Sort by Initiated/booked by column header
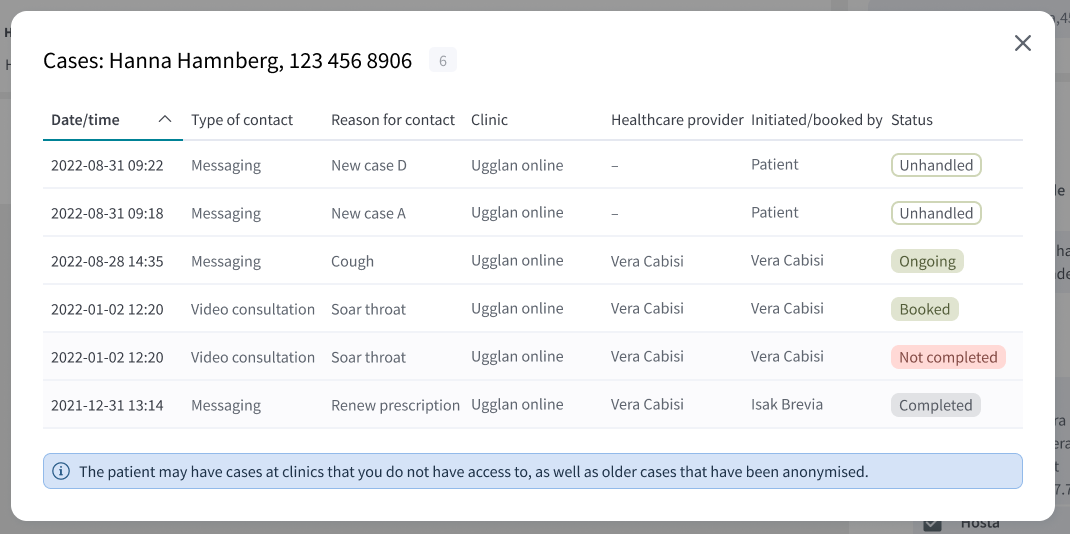 coord(817,120)
